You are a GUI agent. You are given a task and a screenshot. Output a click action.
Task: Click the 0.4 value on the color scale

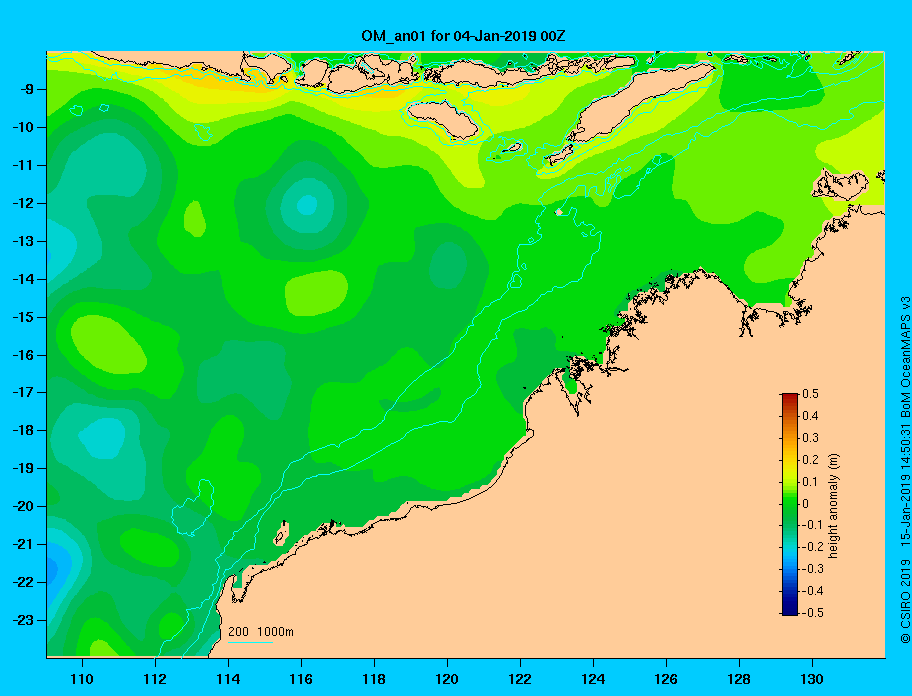click(810, 416)
